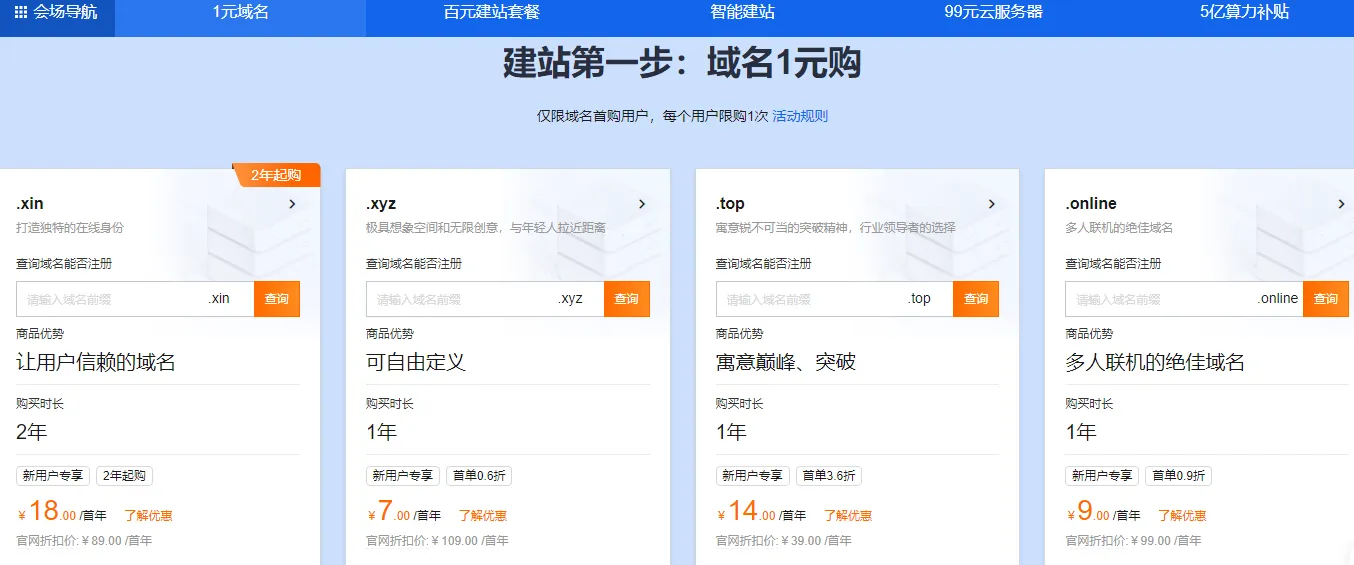Focus the .xyz domain prefix input
1354x565 pixels.
point(485,299)
